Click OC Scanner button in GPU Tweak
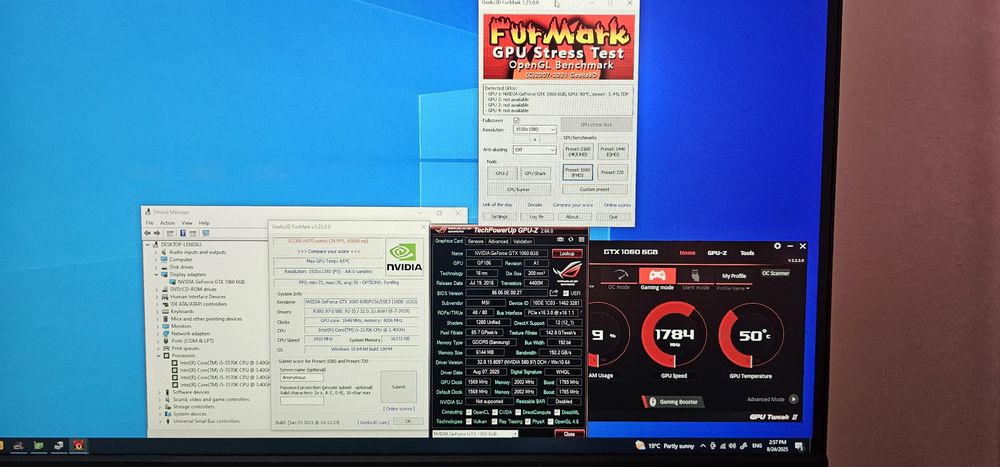Viewport: 1000px width, 467px height. point(776,273)
